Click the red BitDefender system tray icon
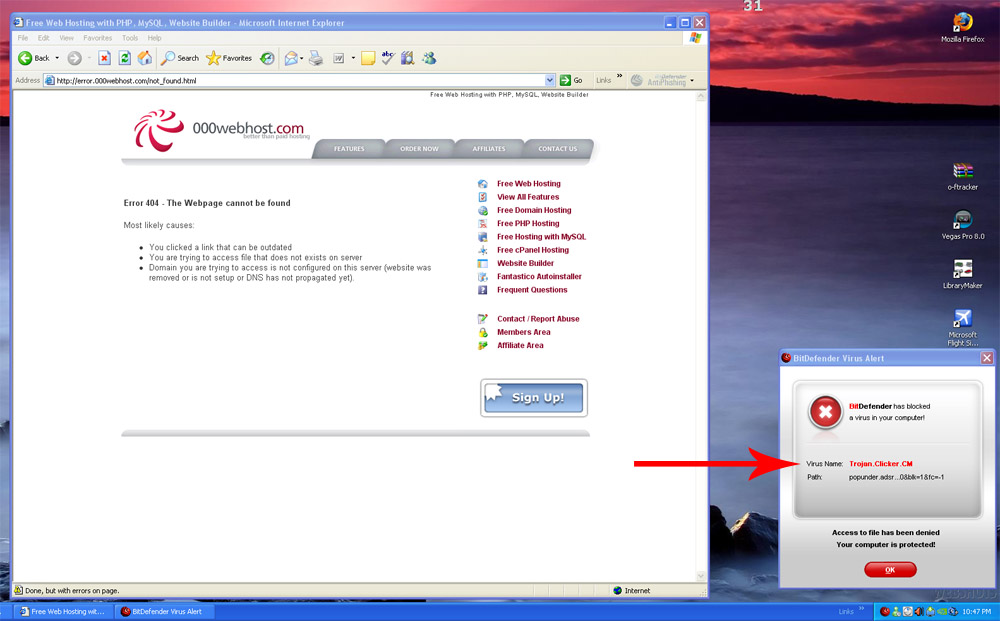 [x=885, y=611]
